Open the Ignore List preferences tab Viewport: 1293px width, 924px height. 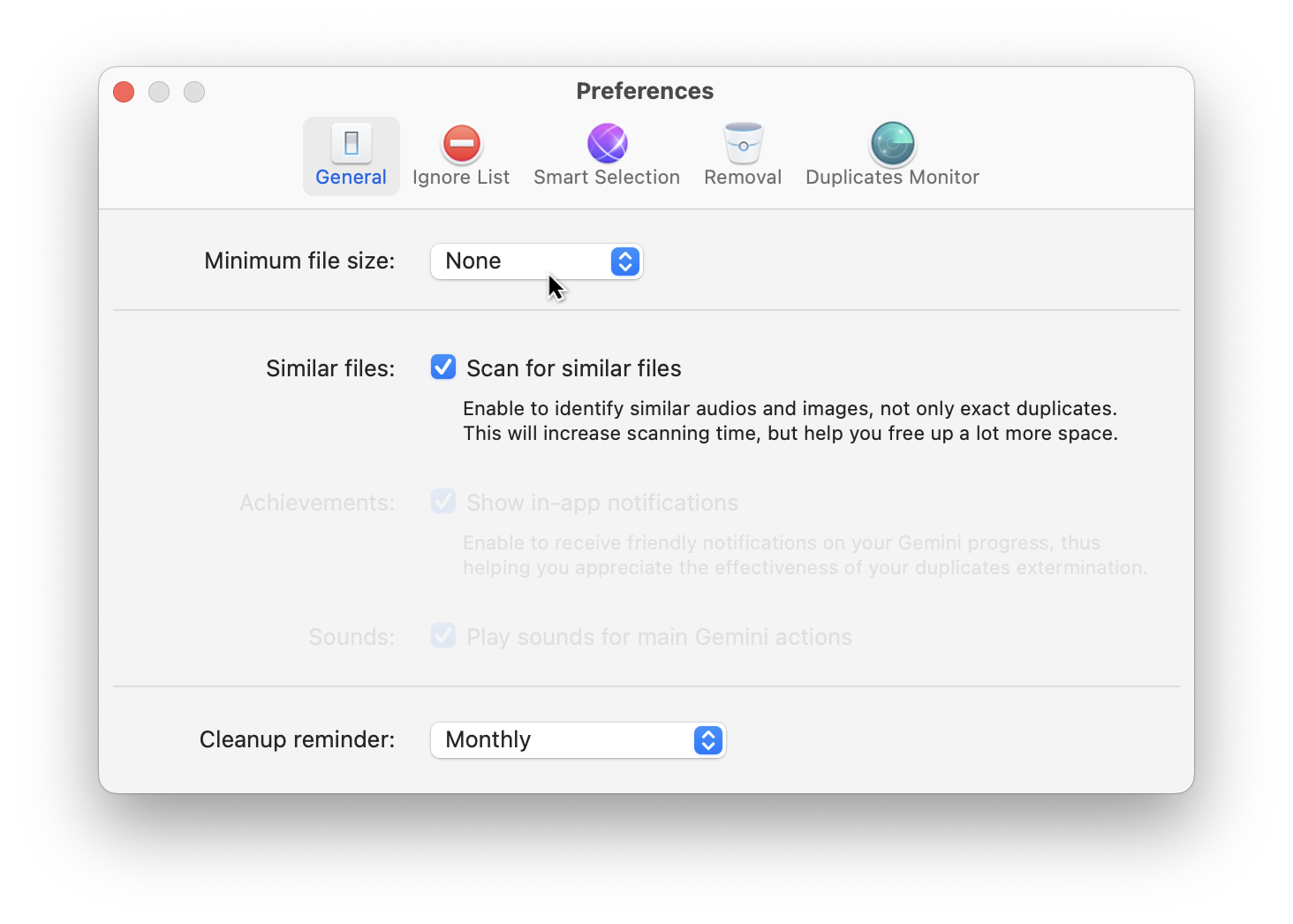(x=461, y=156)
